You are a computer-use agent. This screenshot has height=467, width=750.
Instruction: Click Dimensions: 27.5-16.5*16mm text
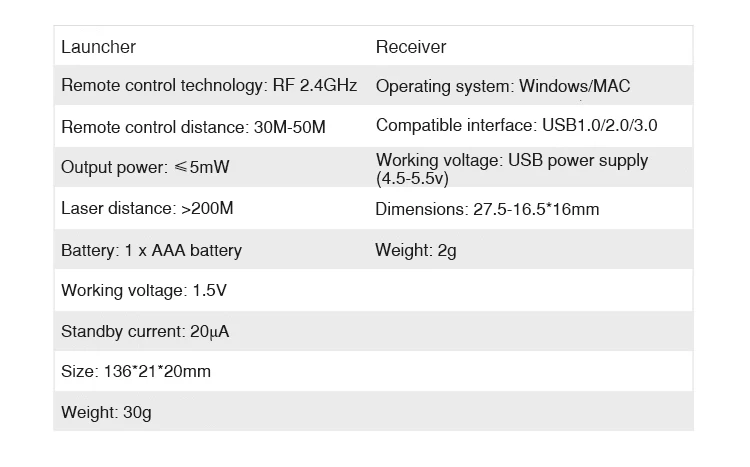(x=487, y=209)
